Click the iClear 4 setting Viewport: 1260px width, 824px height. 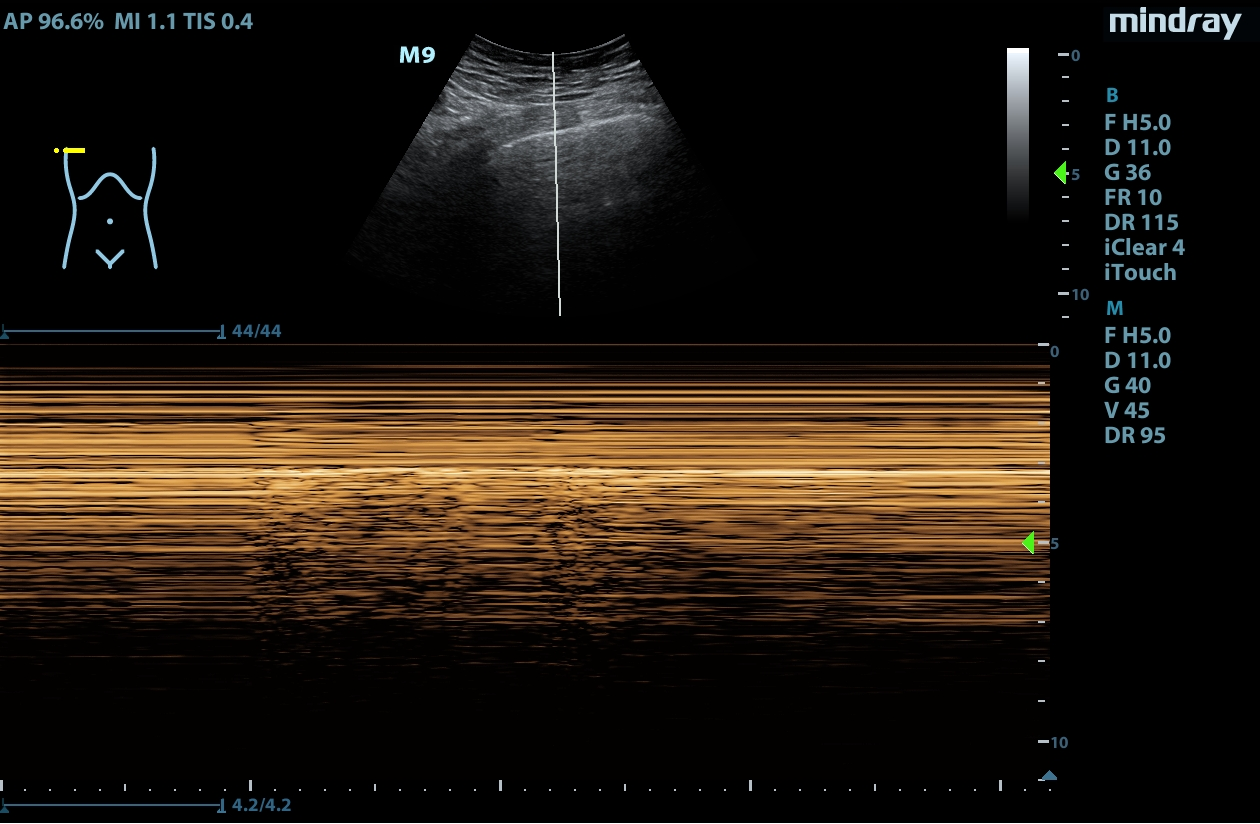(x=1144, y=247)
